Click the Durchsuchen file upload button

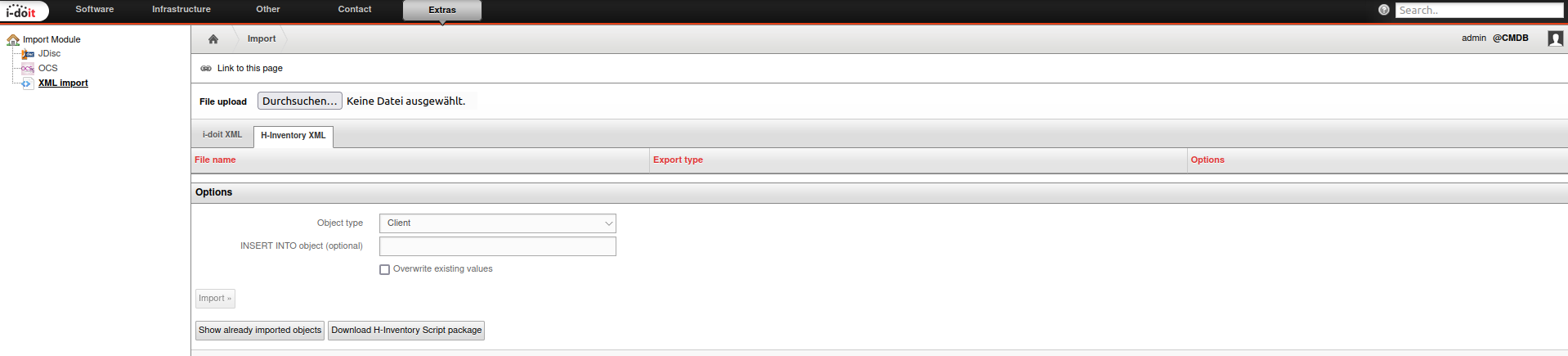click(299, 101)
